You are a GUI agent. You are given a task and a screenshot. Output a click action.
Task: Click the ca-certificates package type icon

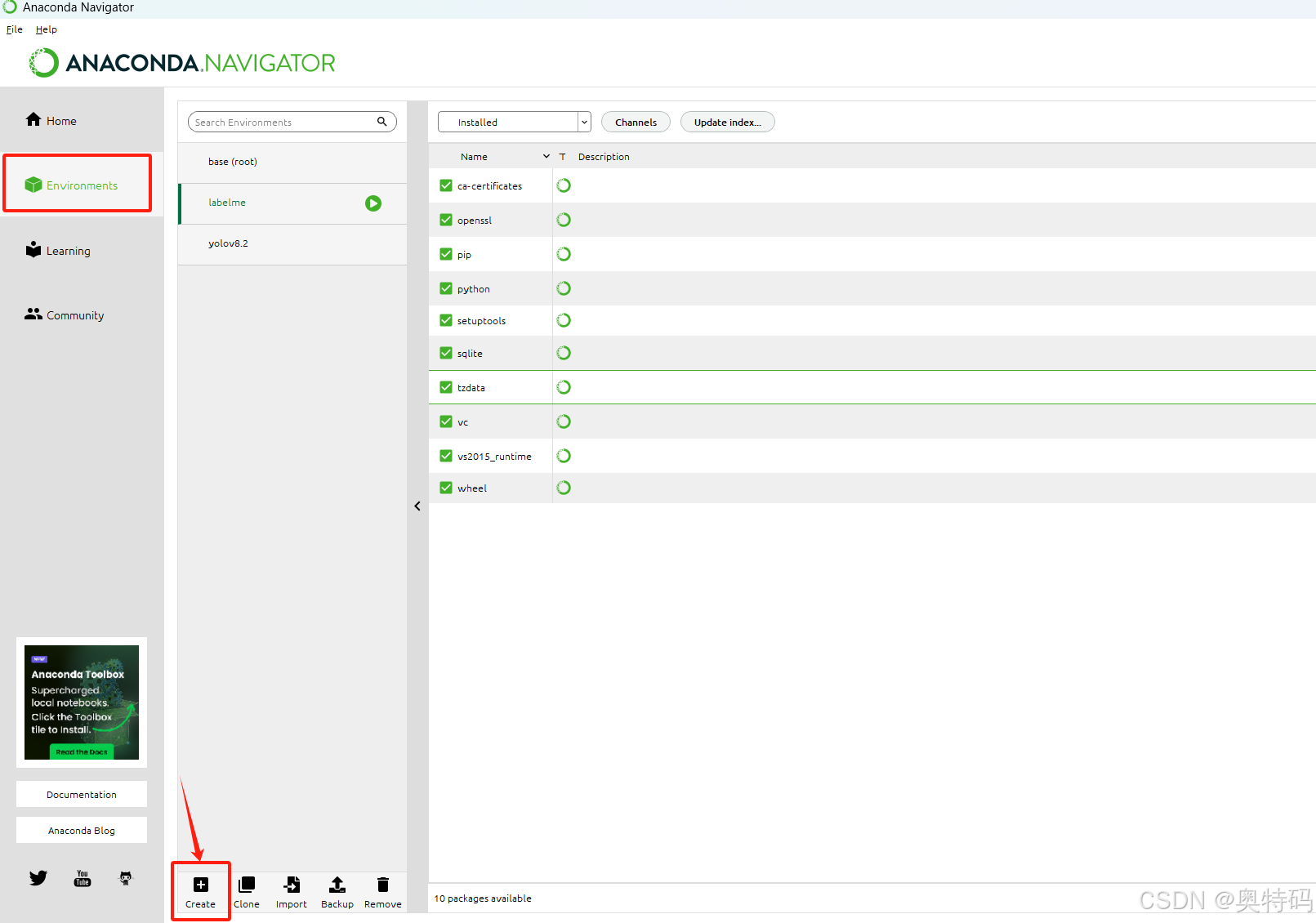[564, 185]
